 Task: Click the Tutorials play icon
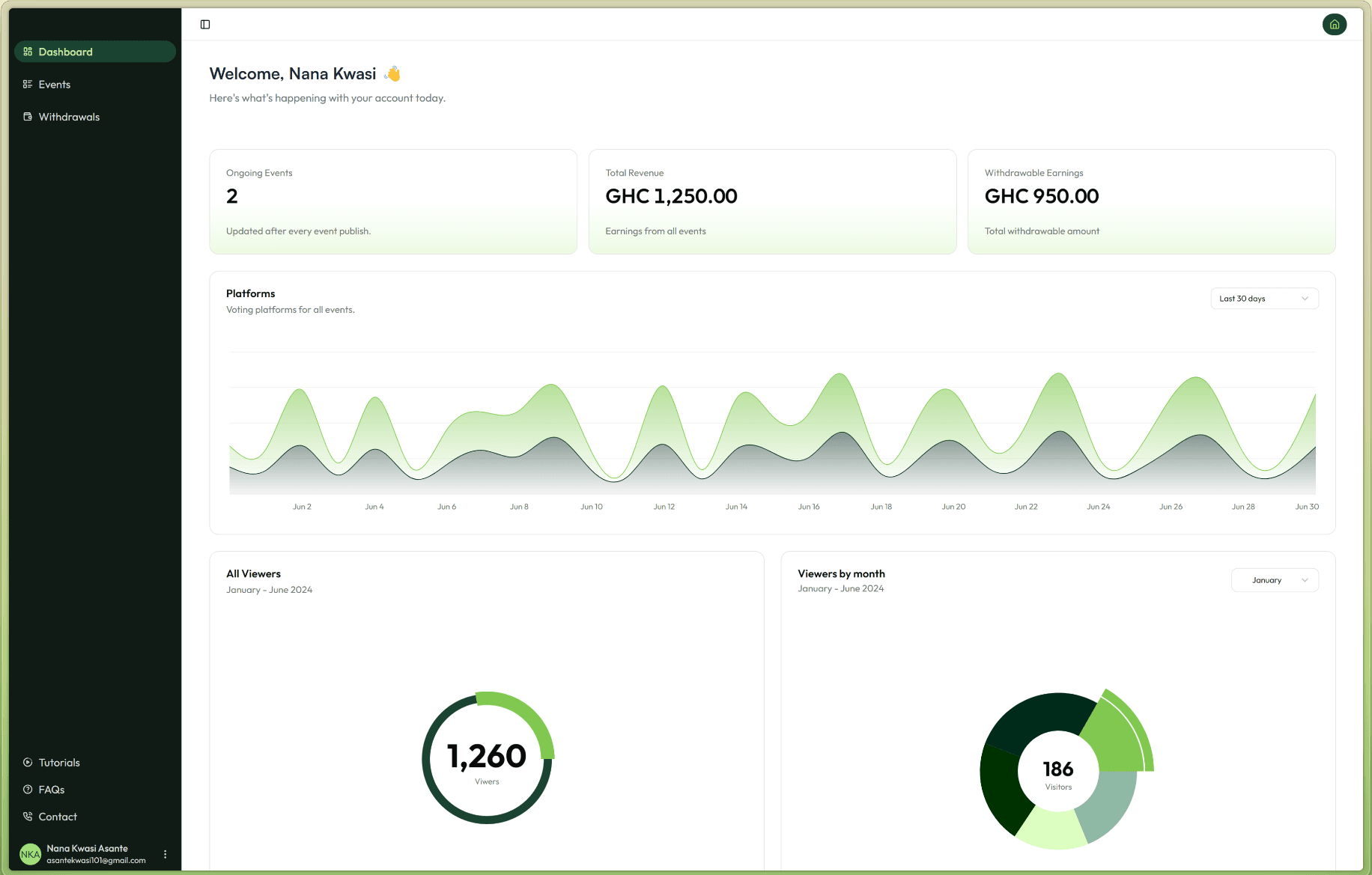27,762
